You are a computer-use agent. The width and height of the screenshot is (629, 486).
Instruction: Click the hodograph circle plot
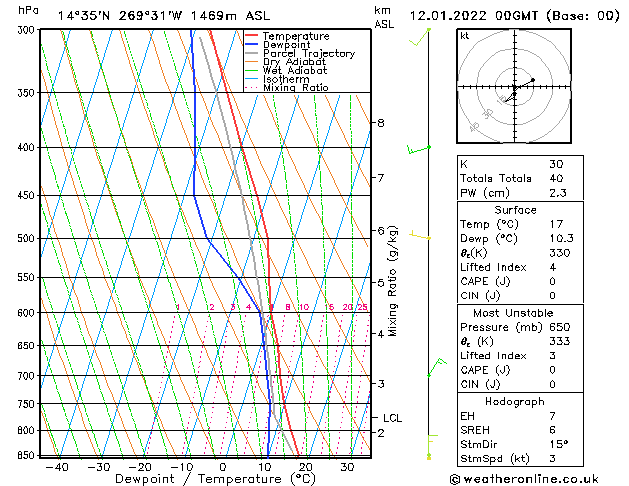coord(514,90)
